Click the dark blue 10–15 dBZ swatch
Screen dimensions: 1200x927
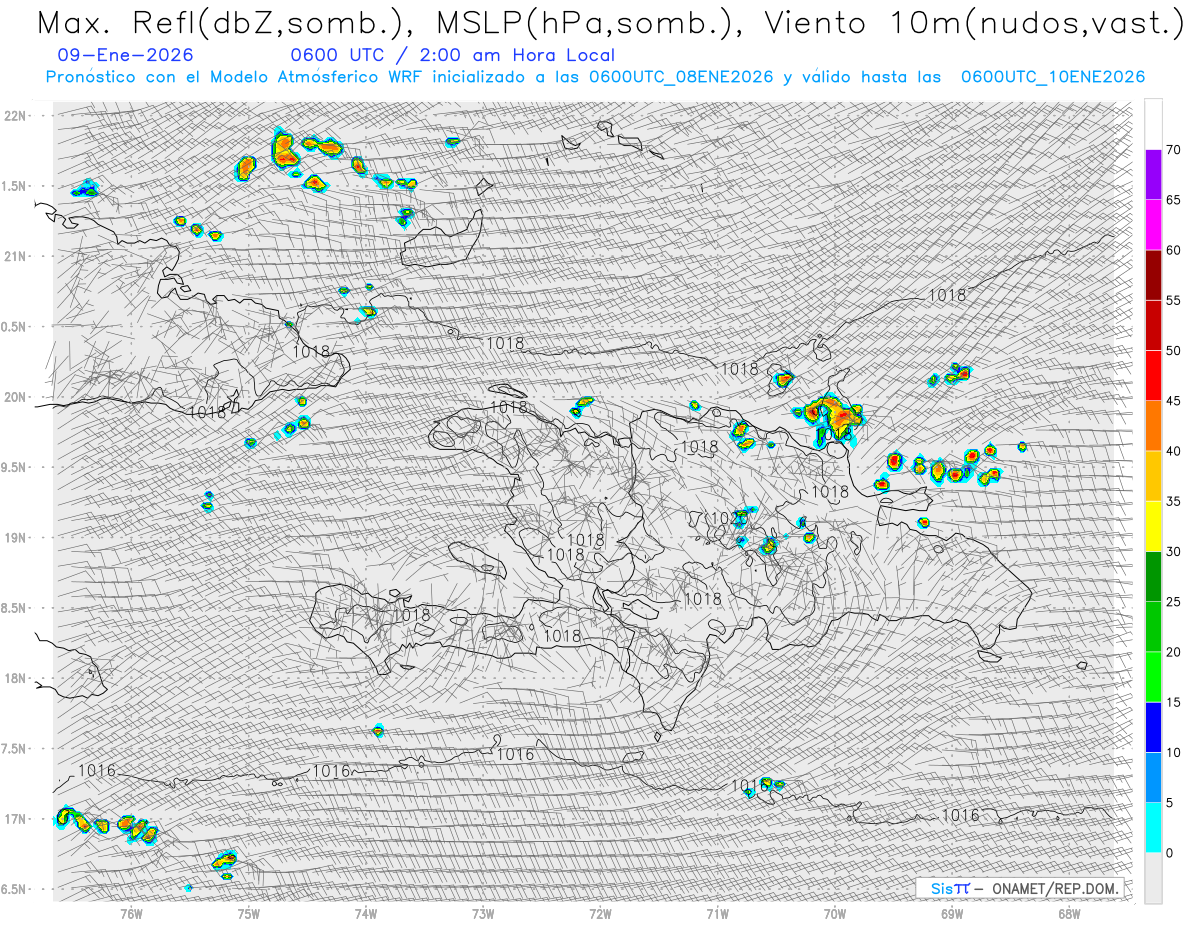tap(1153, 727)
